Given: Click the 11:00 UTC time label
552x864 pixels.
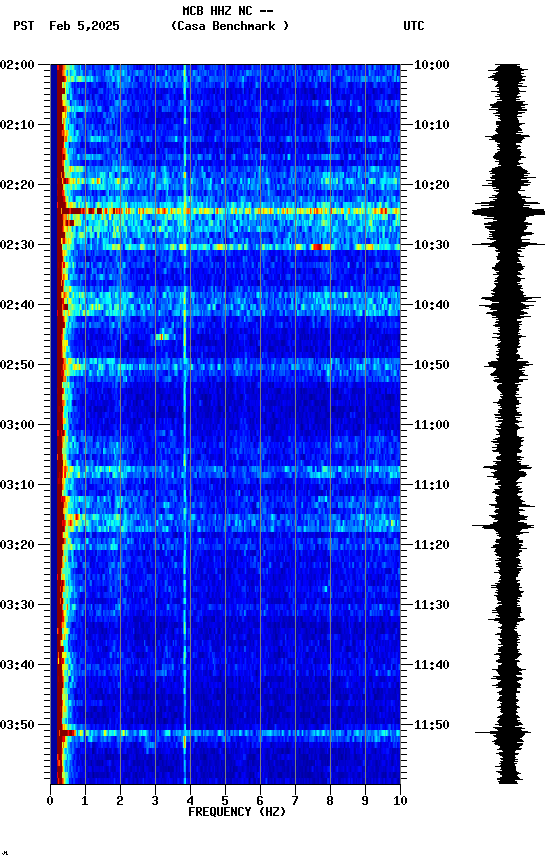Looking at the screenshot, I should 432,425.
